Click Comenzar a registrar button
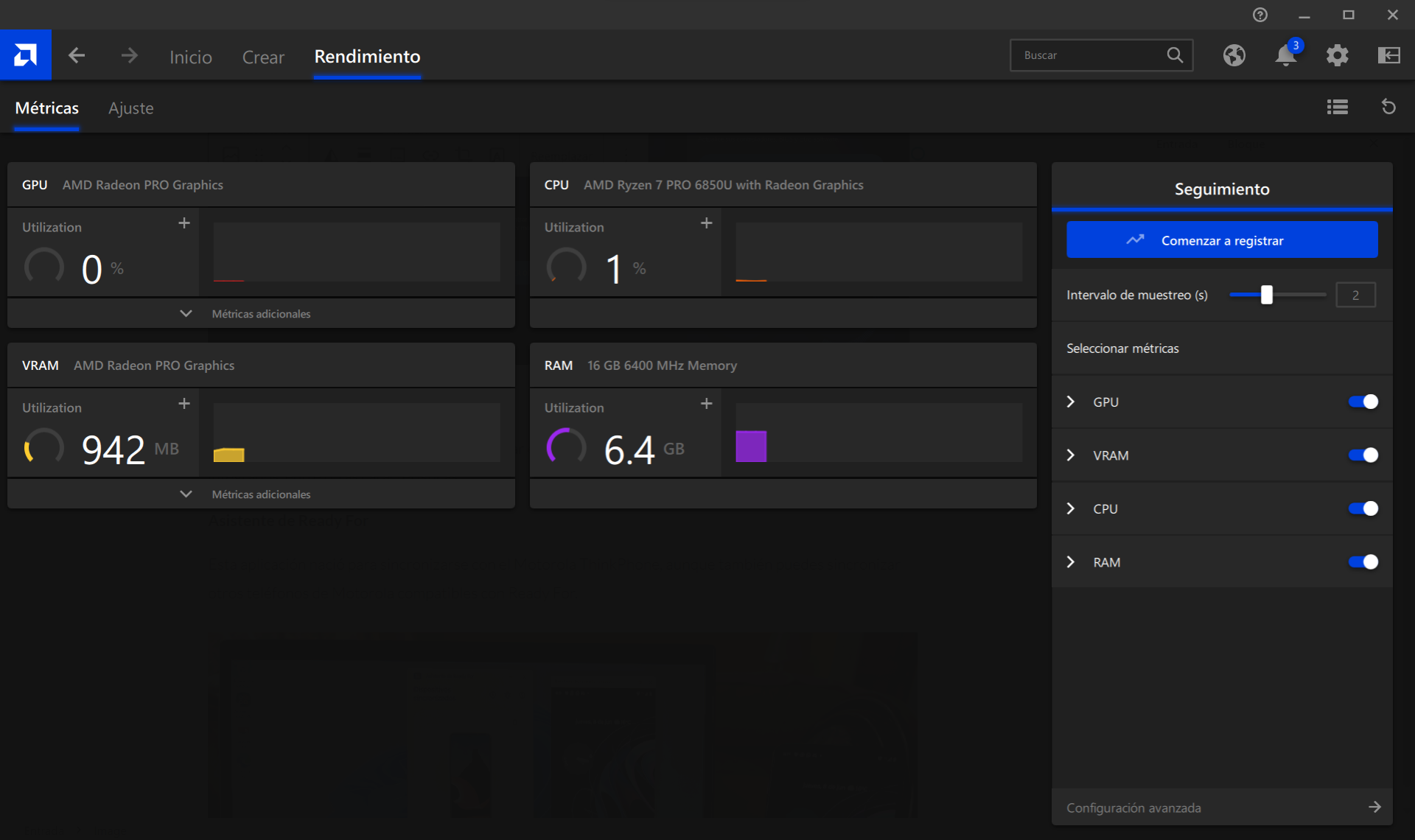The image size is (1415, 840). [x=1221, y=240]
